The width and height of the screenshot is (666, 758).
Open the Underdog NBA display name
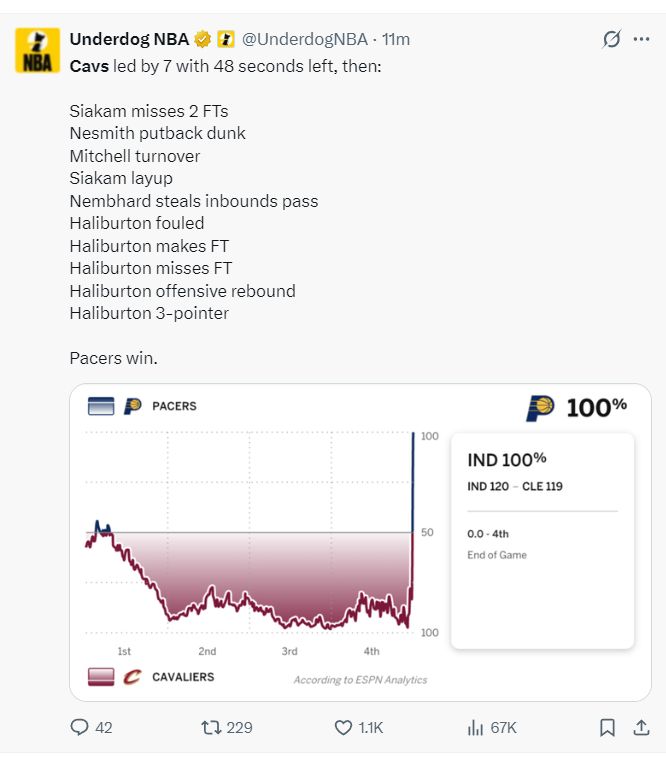tap(129, 39)
